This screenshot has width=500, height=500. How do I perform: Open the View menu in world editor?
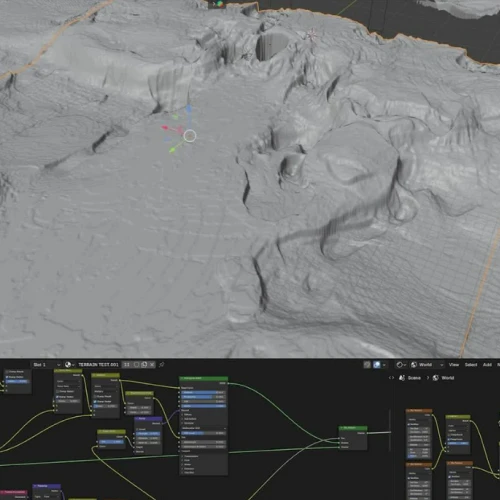point(454,365)
